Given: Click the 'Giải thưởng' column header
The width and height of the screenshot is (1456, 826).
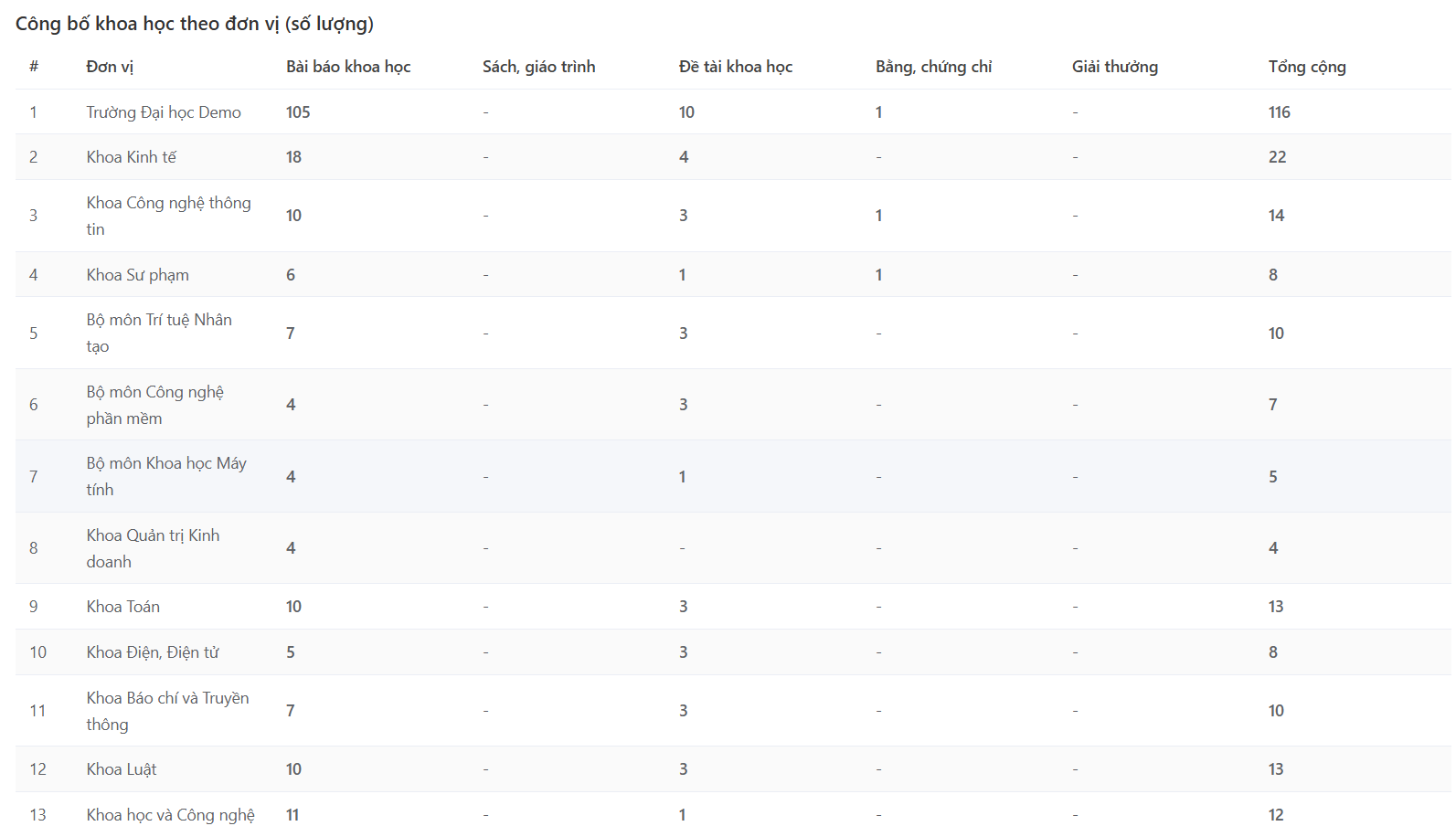Looking at the screenshot, I should pos(1114,67).
